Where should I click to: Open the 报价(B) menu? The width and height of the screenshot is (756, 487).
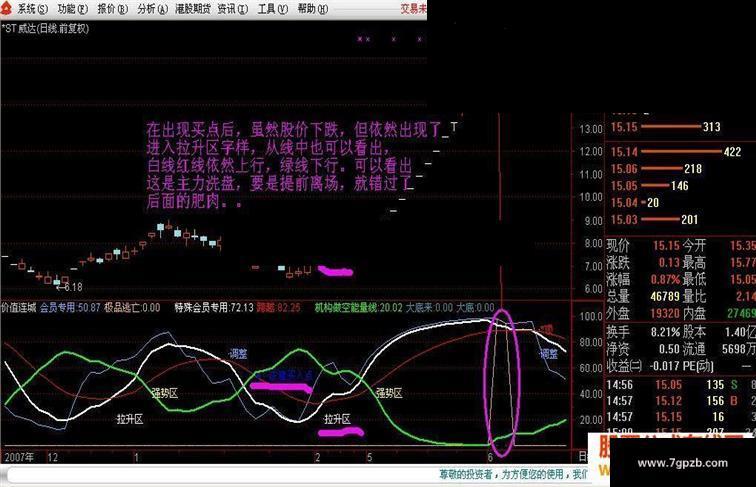point(113,9)
